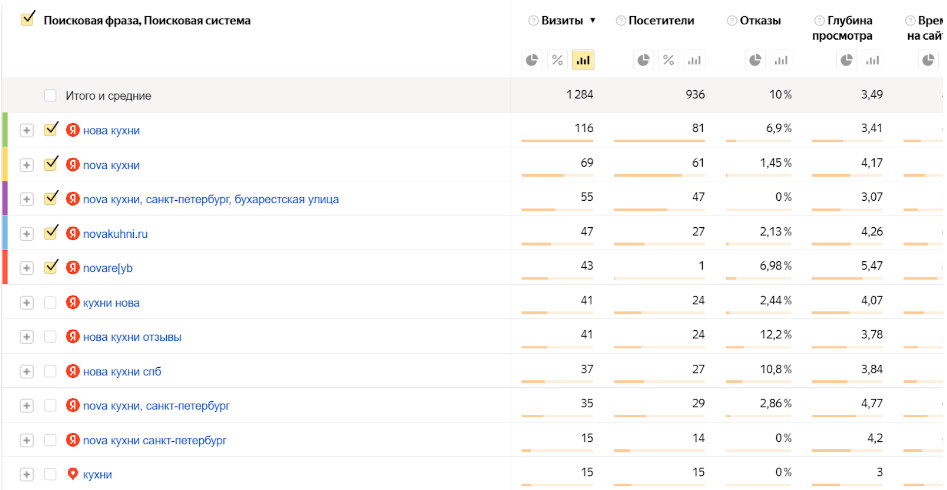The width and height of the screenshot is (947, 490).
Task: Expand the 'нова кухни спб' row
Action: (26, 372)
